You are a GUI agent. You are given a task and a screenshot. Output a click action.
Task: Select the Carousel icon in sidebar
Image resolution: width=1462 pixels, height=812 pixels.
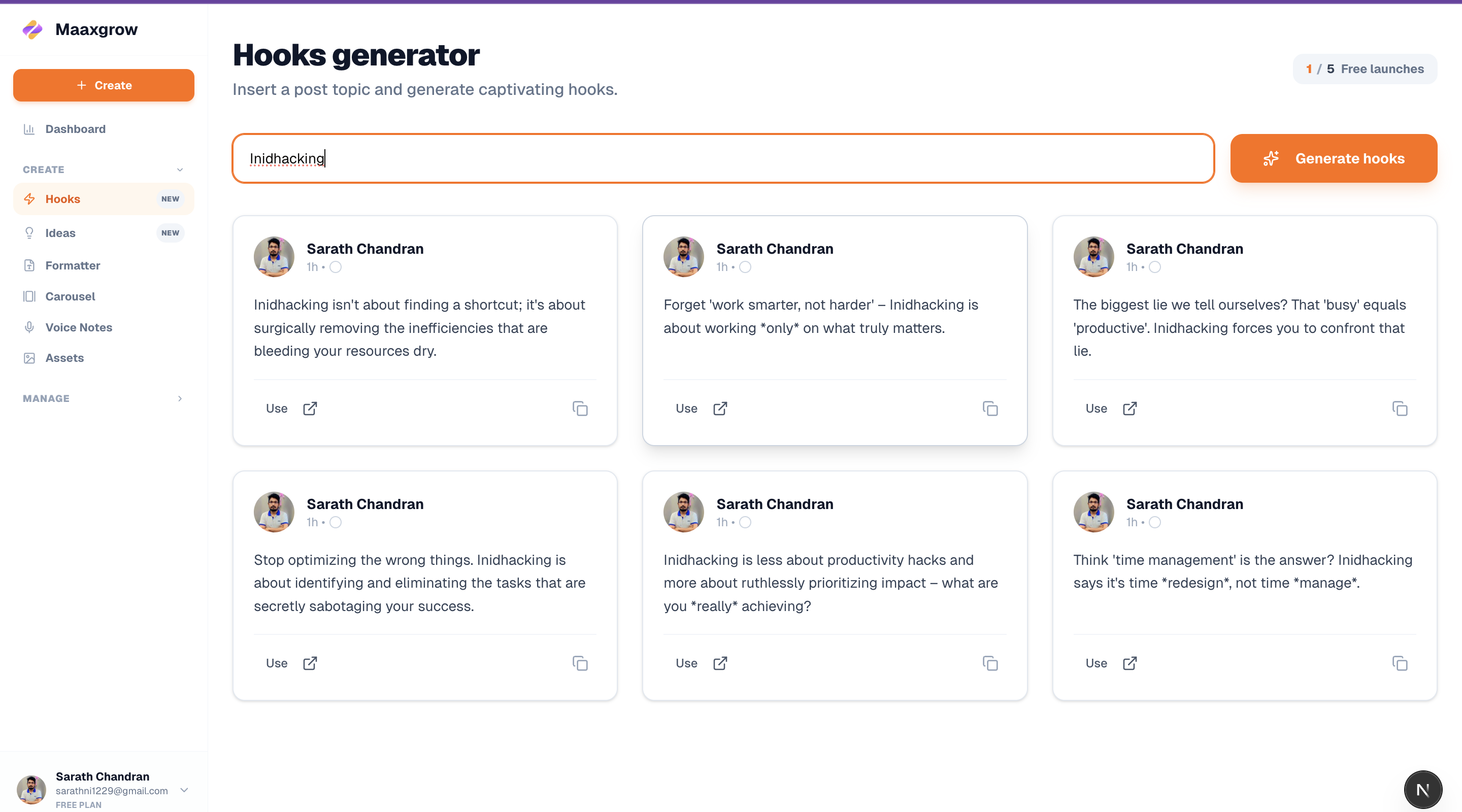pyautogui.click(x=29, y=296)
